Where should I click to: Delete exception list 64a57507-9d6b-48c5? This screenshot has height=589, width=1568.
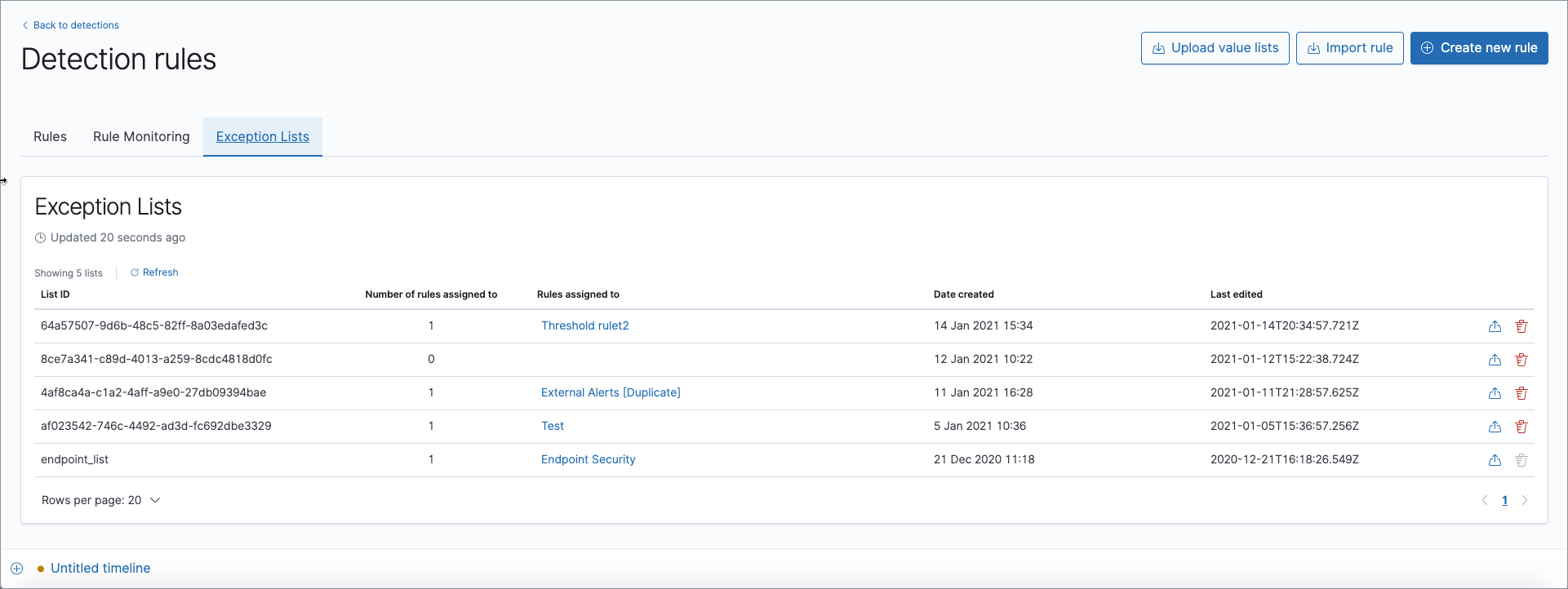click(1521, 326)
